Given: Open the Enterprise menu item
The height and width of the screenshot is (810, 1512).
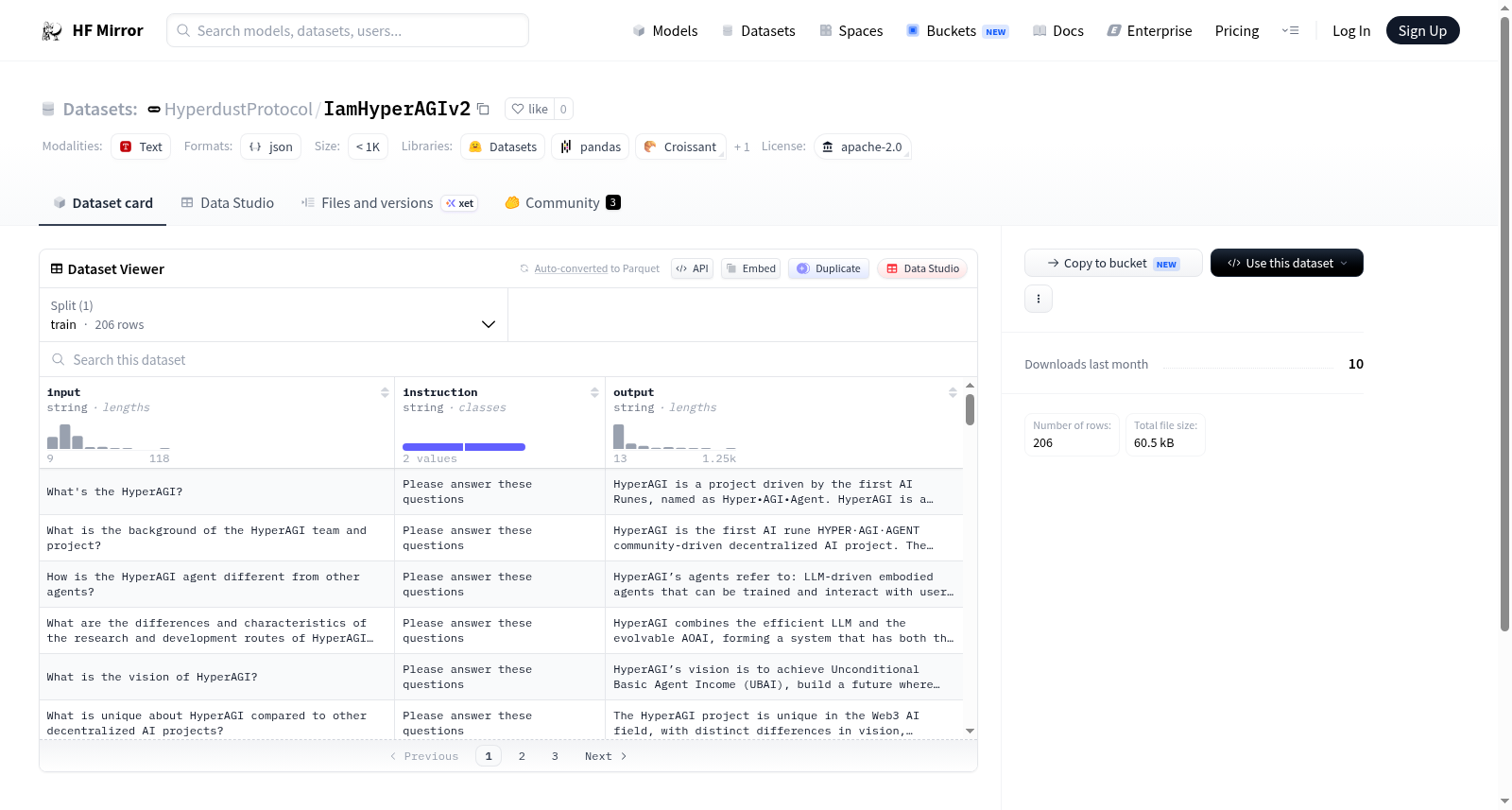Looking at the screenshot, I should (1149, 31).
